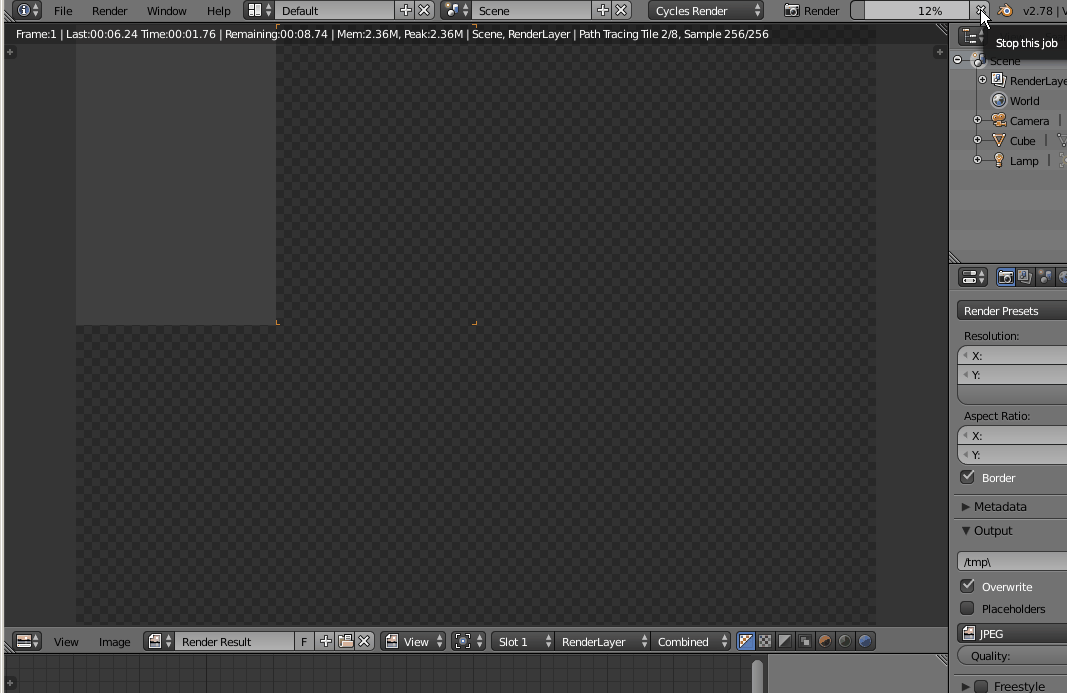The image size is (1067, 693).
Task: Enable the Placeholders output option
Action: 968,608
